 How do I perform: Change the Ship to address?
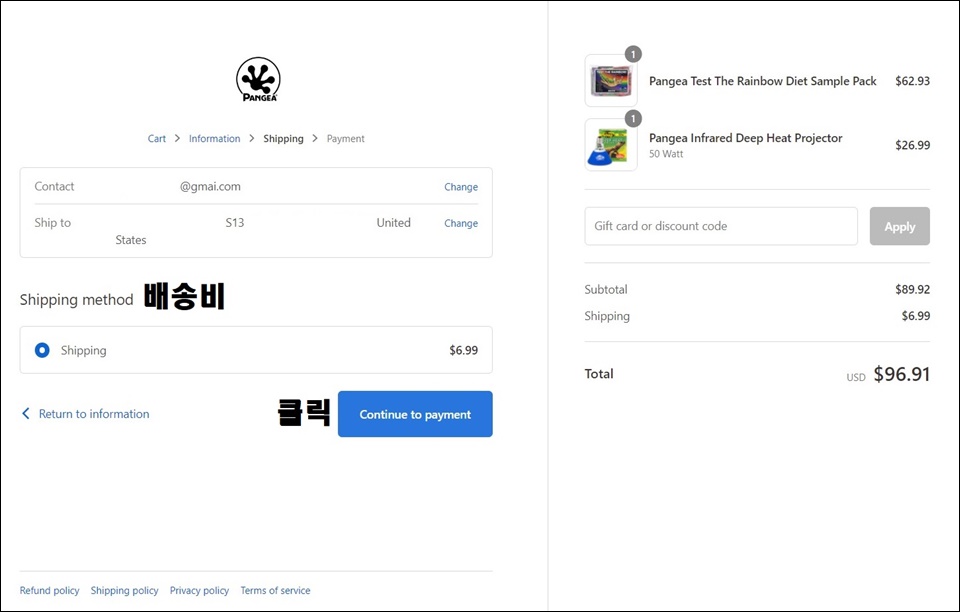[x=461, y=223]
